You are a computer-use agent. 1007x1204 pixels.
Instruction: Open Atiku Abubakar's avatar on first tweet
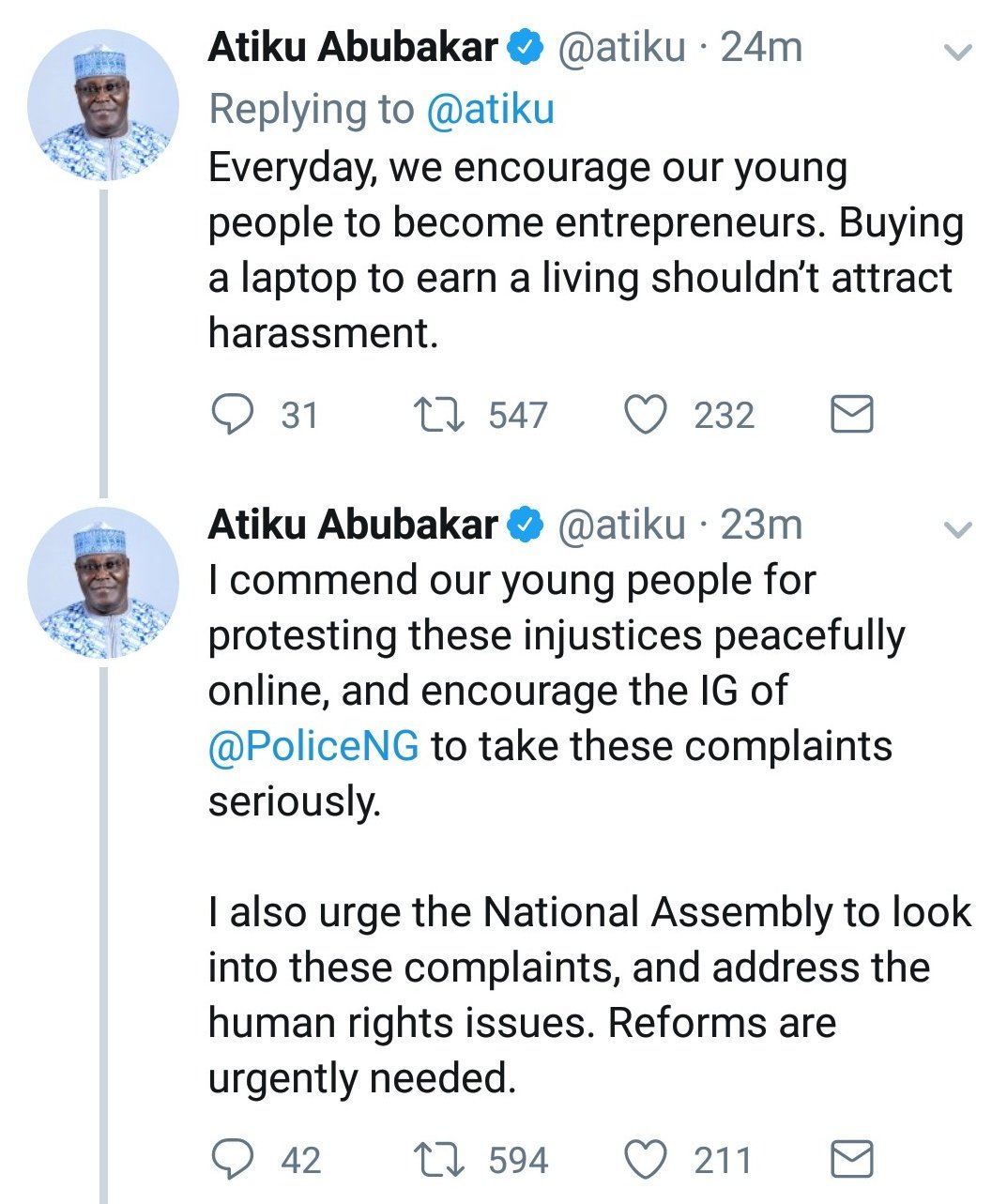pyautogui.click(x=103, y=104)
